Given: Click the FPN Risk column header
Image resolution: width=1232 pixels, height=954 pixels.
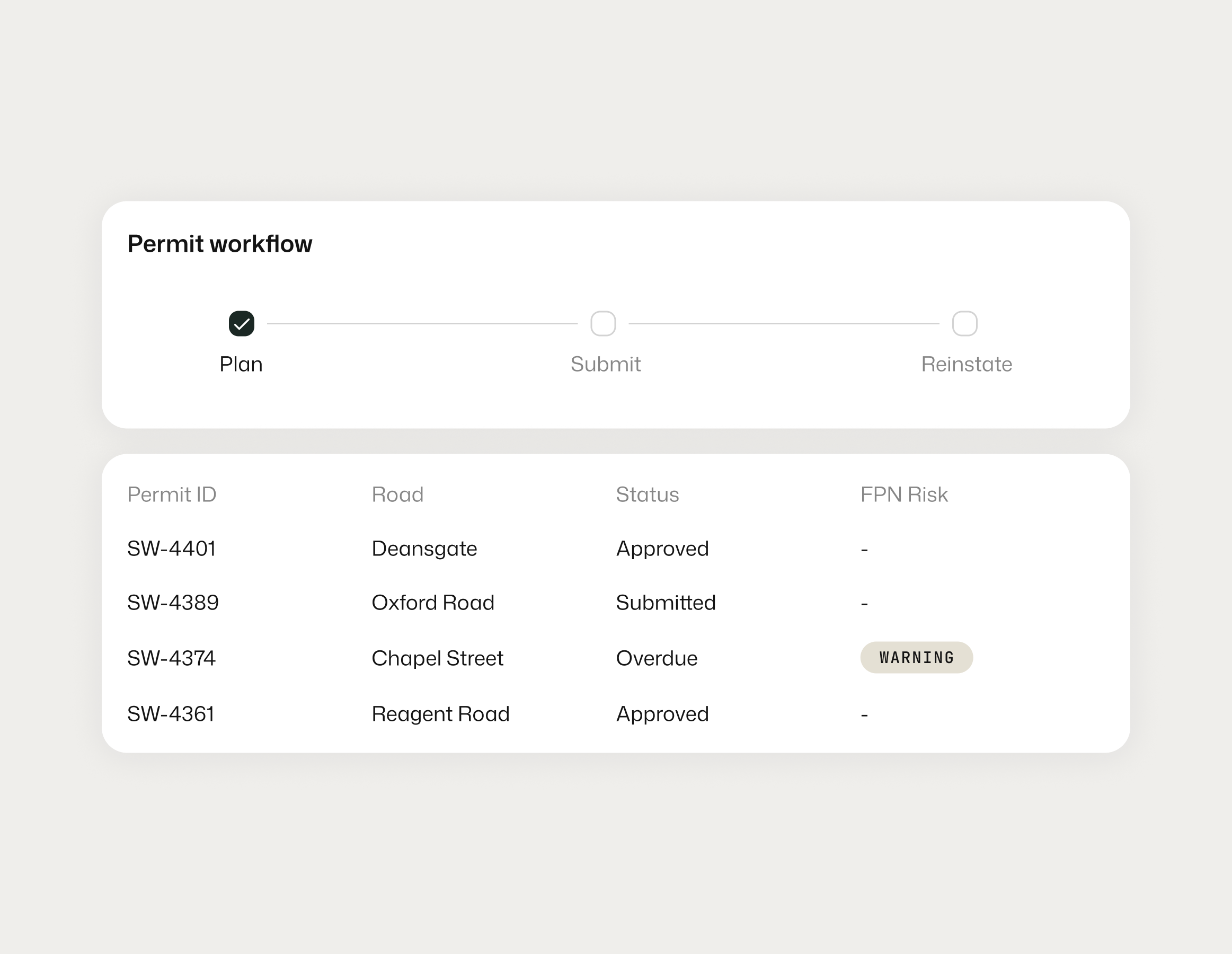Looking at the screenshot, I should click(x=903, y=495).
